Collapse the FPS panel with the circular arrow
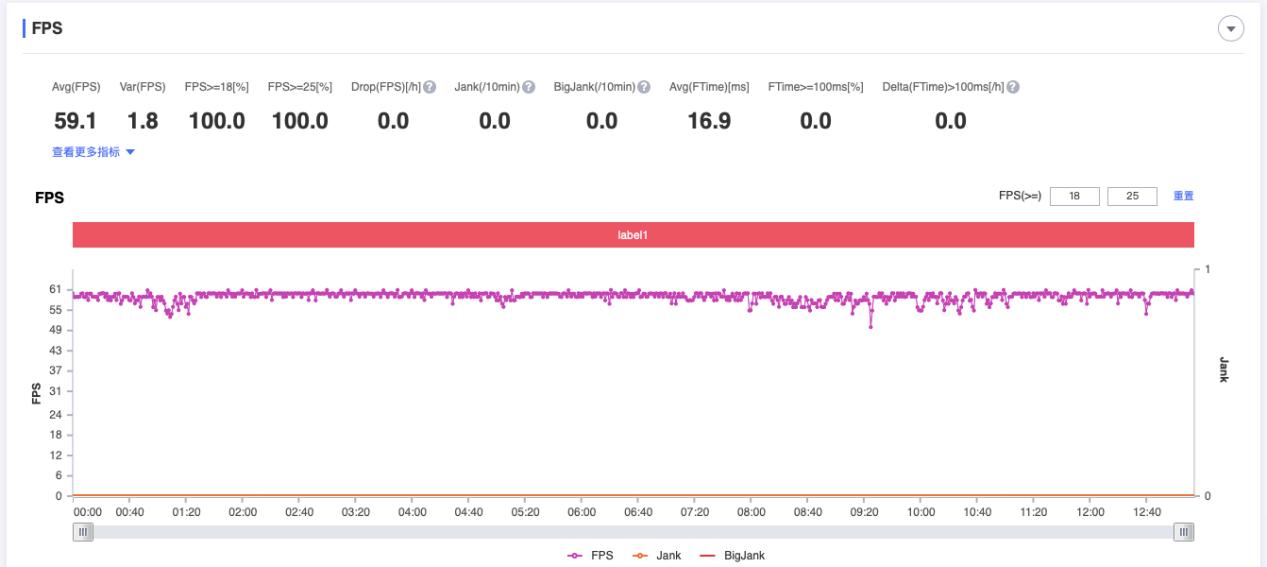This screenshot has height=567, width=1267. [1230, 29]
